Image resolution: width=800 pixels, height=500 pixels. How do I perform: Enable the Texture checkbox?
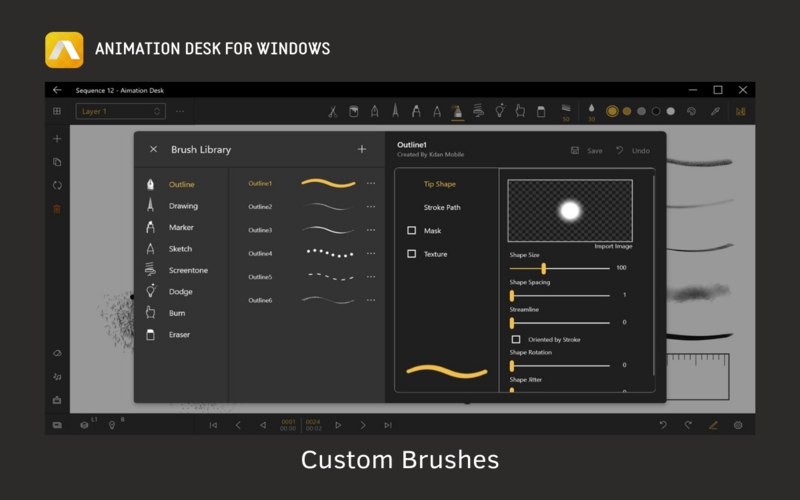[x=411, y=254]
